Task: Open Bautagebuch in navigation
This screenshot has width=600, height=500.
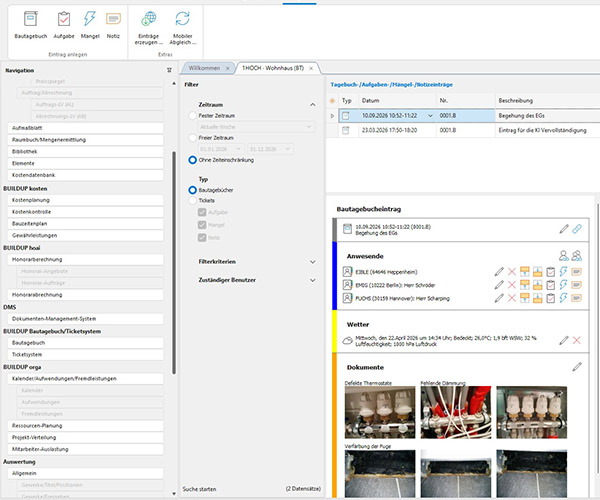Action: pos(85,343)
